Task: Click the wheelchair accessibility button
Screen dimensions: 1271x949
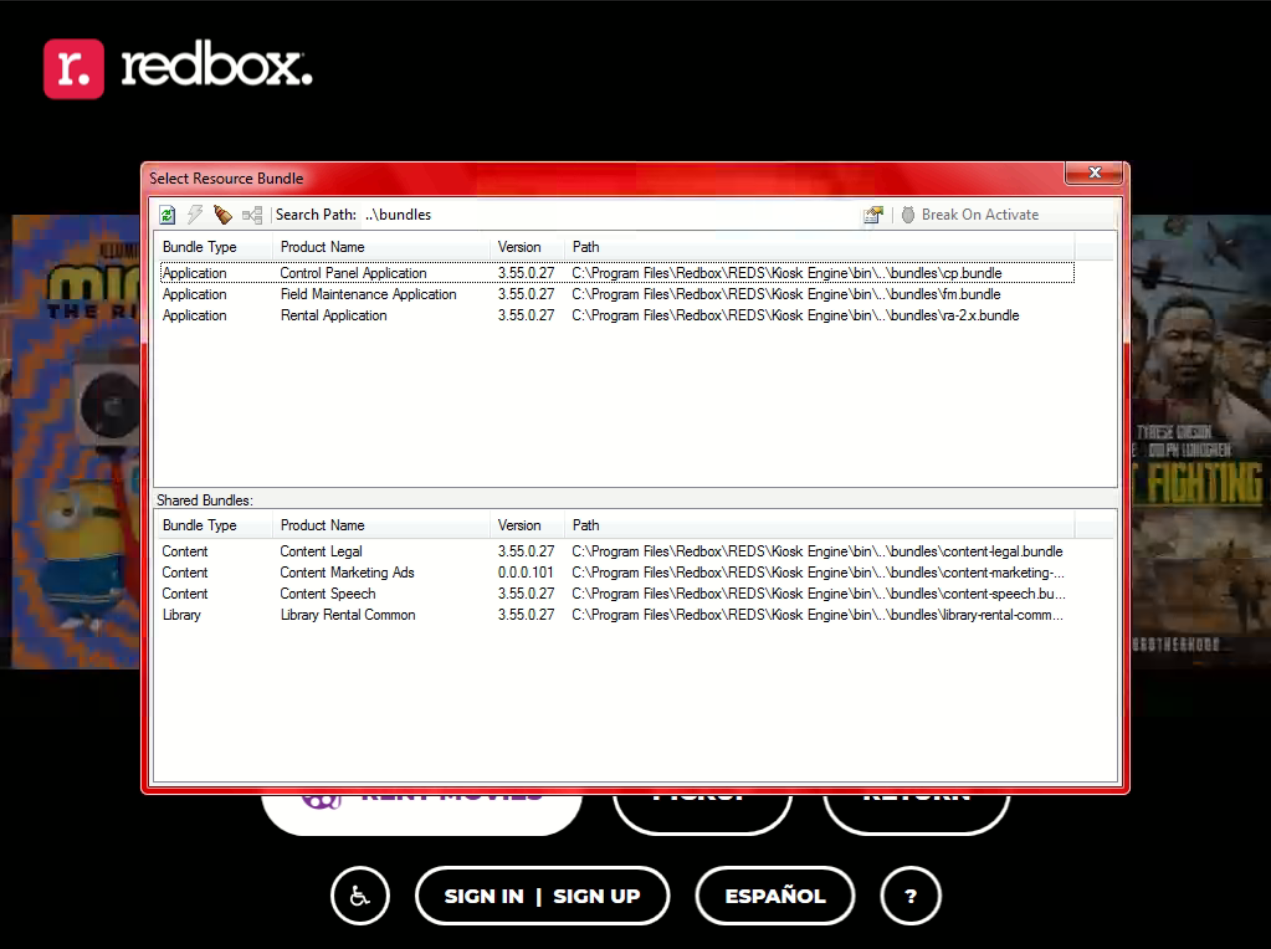Action: [x=360, y=896]
